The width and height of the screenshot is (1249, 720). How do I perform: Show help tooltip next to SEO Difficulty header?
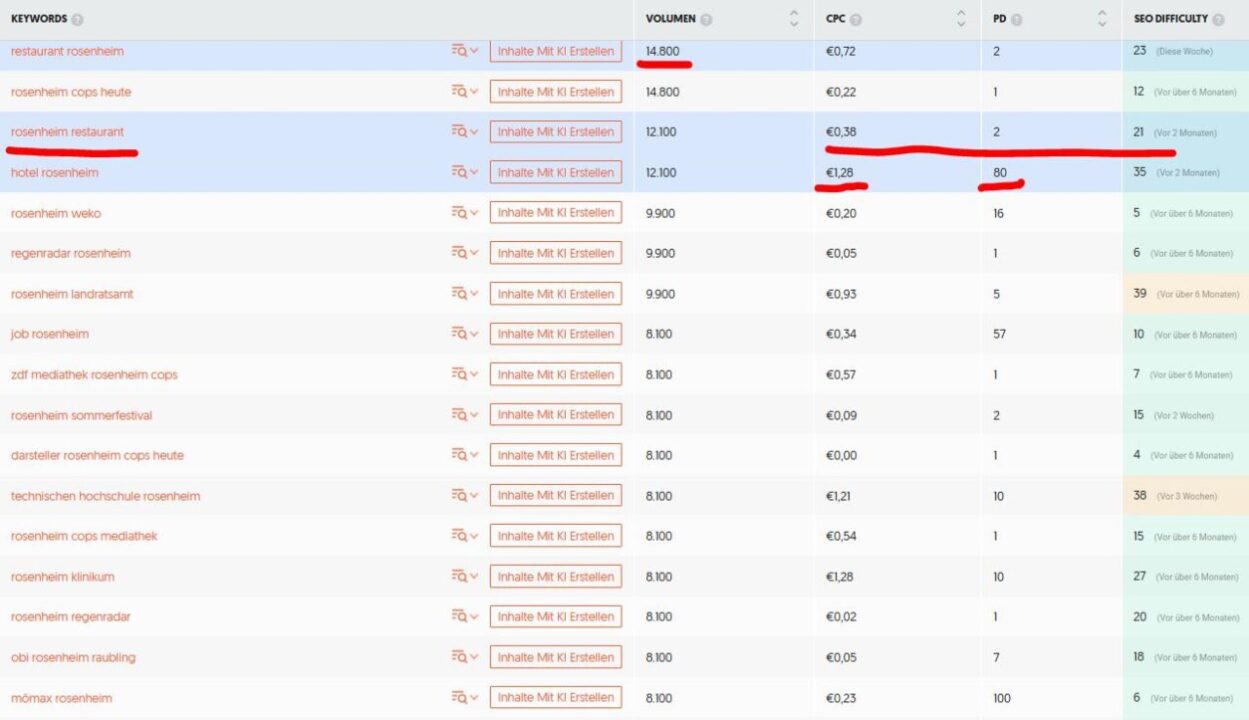coord(1218,19)
